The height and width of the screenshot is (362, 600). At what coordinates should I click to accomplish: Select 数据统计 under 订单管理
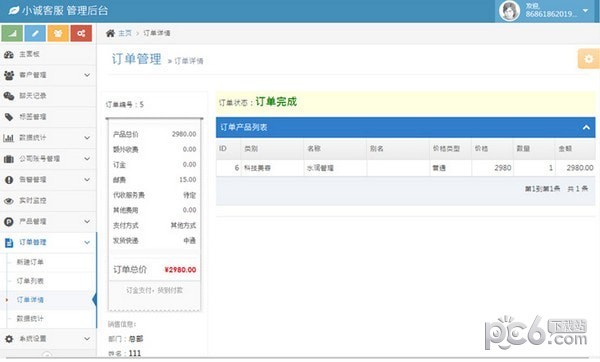tap(30, 319)
